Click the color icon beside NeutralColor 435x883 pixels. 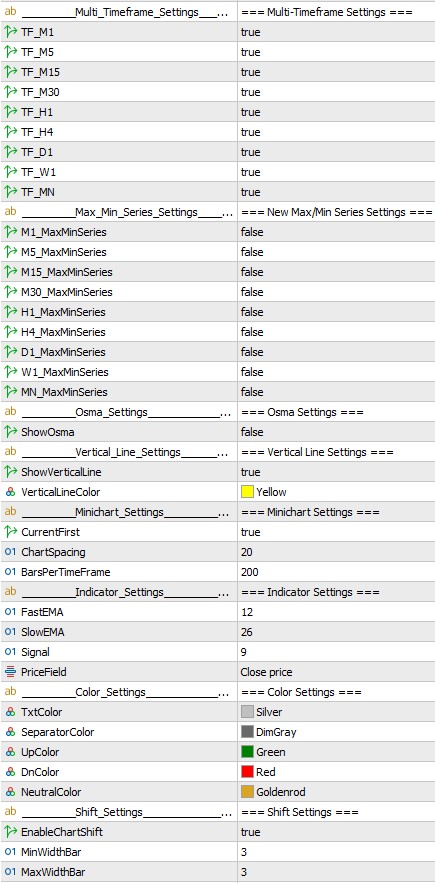click(x=10, y=792)
